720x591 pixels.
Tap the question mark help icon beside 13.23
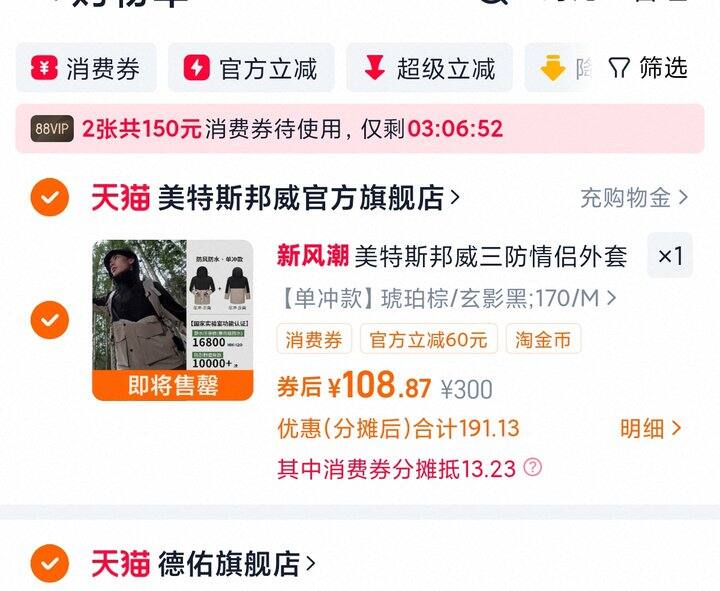[x=533, y=467]
